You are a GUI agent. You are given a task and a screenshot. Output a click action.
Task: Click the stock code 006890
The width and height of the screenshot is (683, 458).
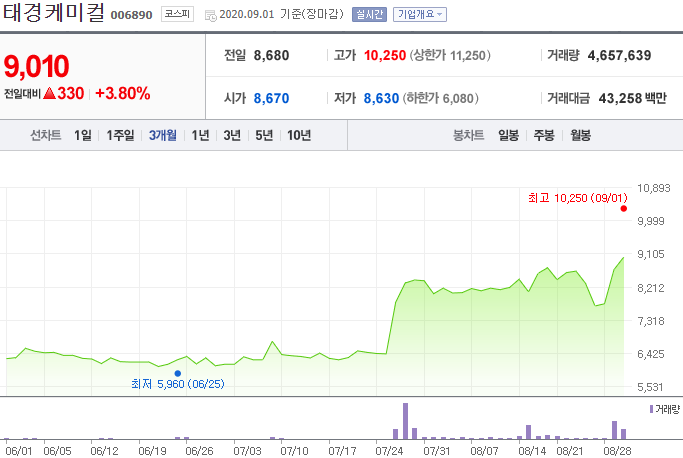(x=132, y=15)
